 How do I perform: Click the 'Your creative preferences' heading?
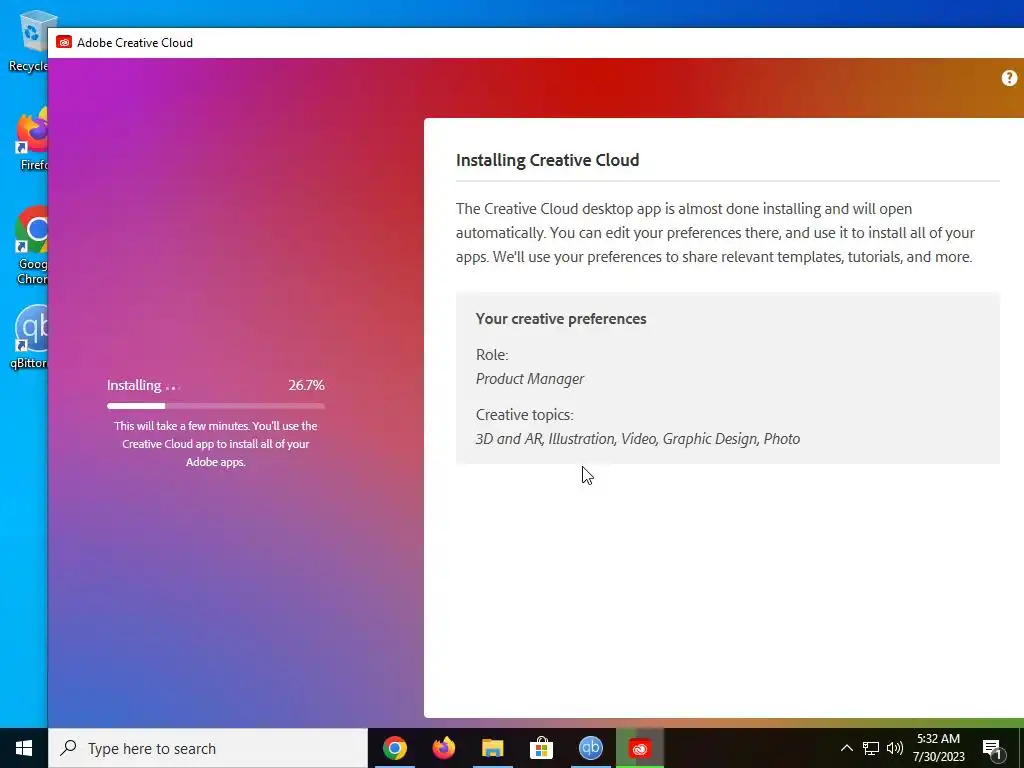coord(561,319)
